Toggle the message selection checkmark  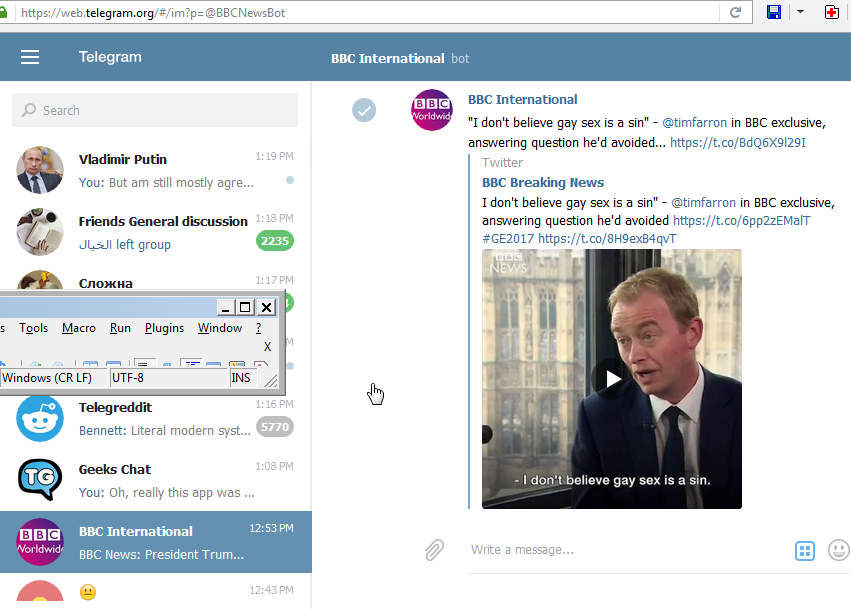tap(364, 110)
